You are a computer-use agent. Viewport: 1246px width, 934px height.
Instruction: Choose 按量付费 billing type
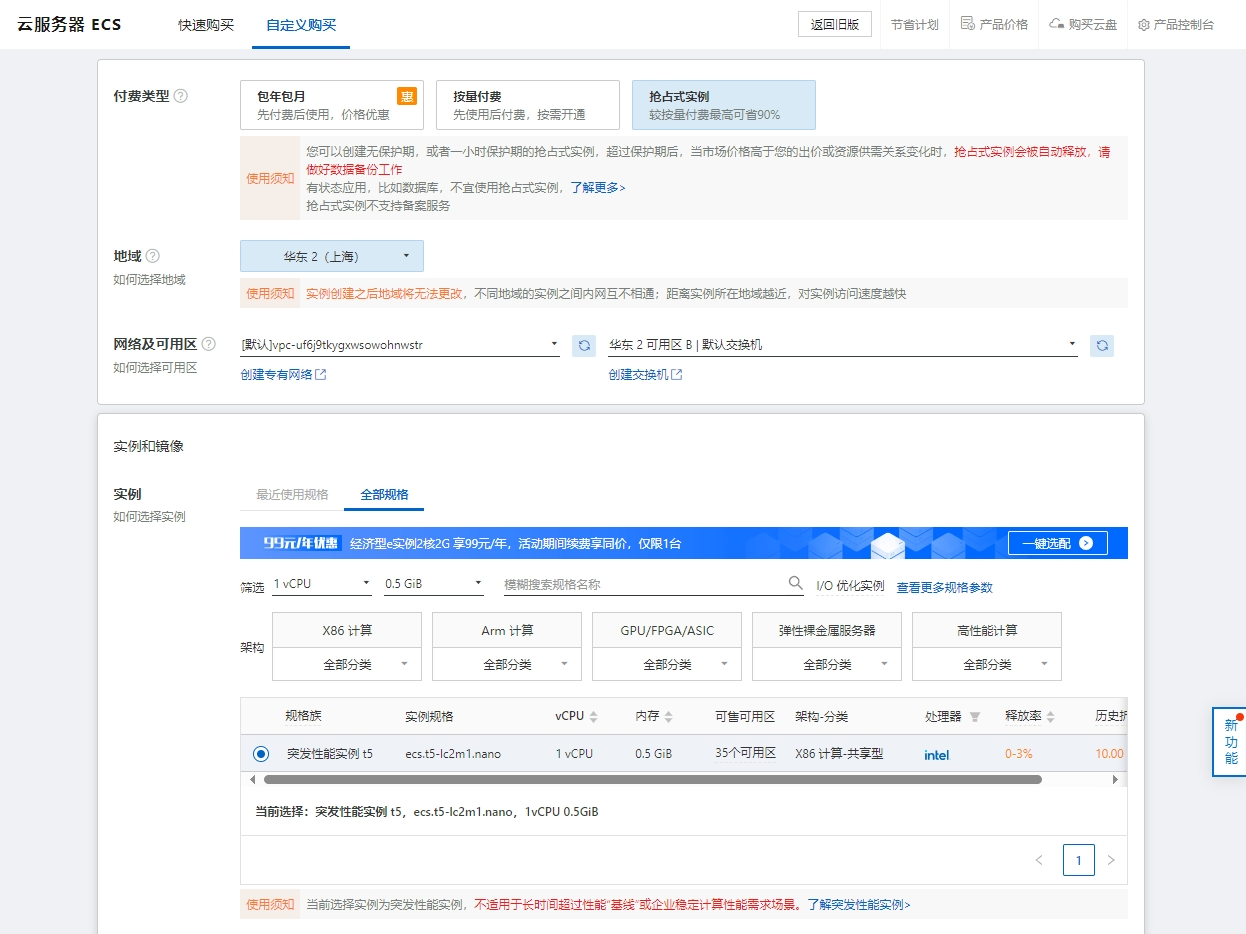pyautogui.click(x=527, y=105)
